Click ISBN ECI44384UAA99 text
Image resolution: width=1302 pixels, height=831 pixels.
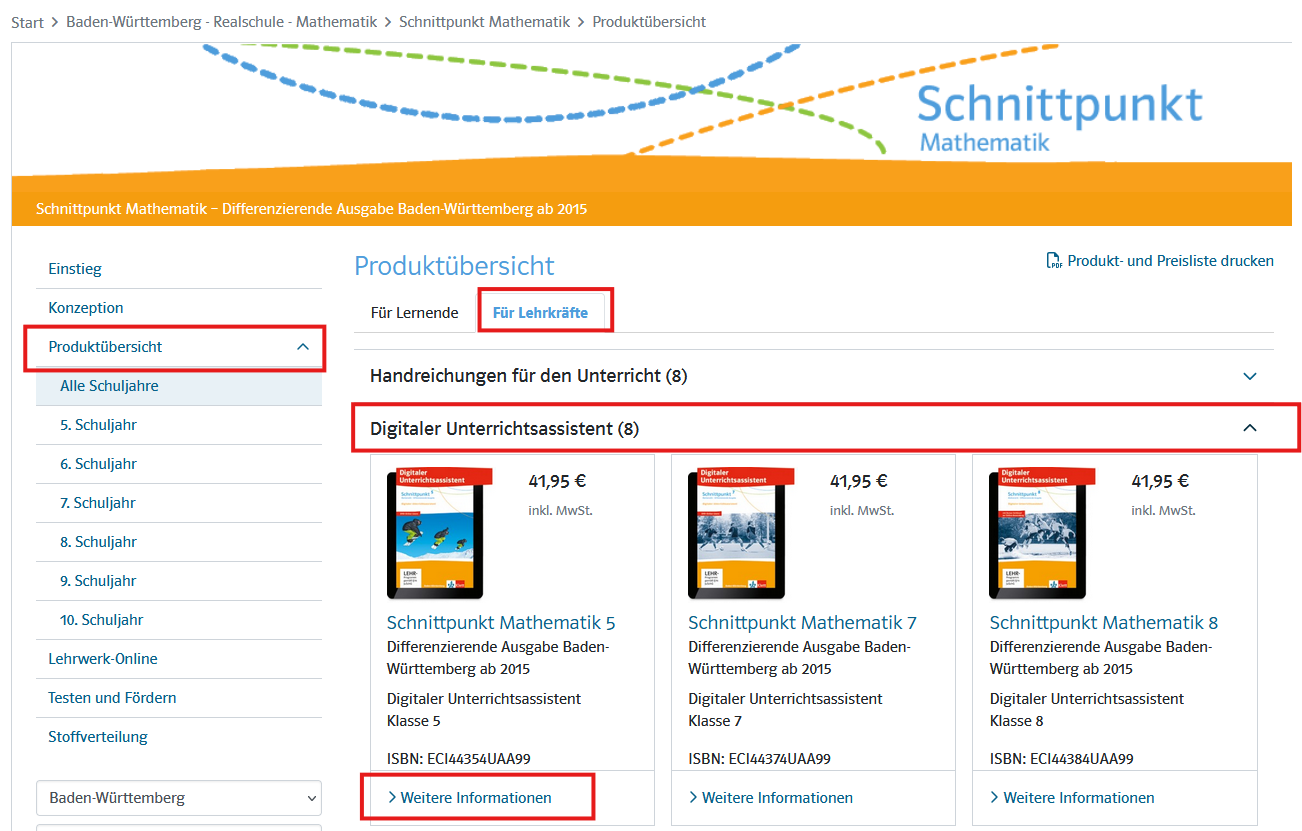click(x=1062, y=759)
